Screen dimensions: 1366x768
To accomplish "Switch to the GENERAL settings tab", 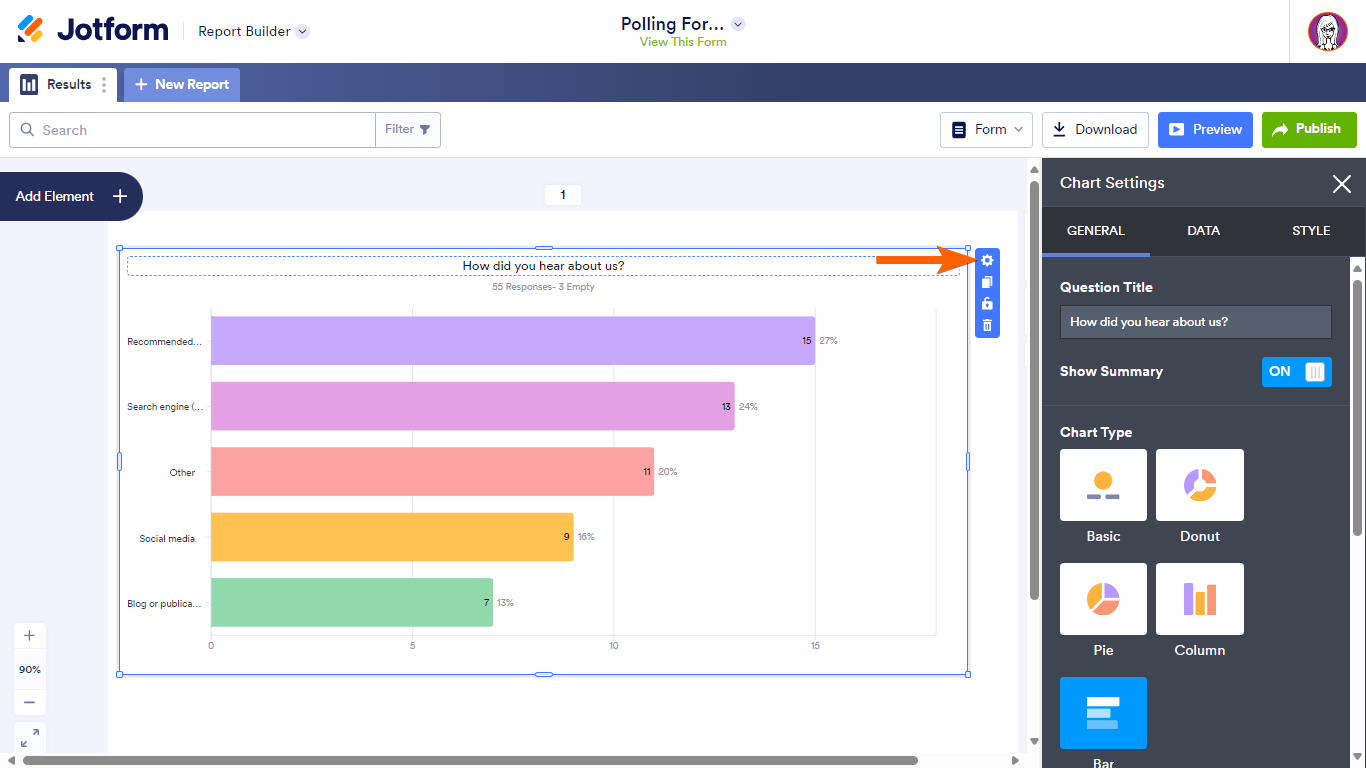I will [x=1096, y=231].
